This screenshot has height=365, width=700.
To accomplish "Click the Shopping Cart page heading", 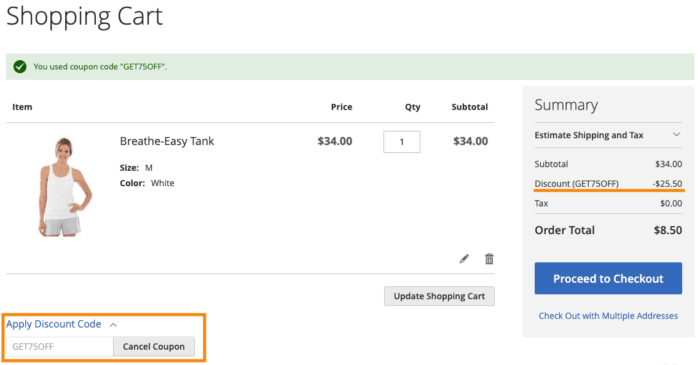I will point(84,17).
